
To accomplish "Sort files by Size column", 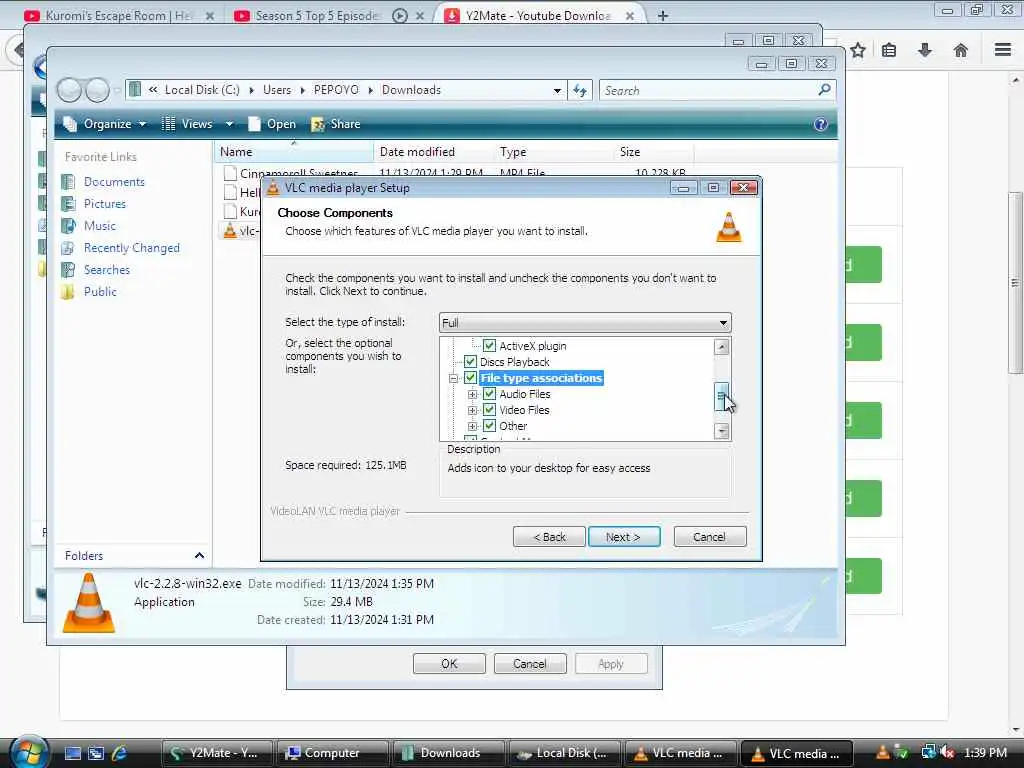I will pos(654,152).
